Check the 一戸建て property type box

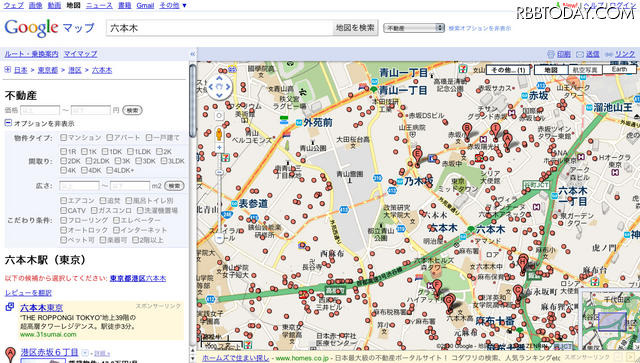(x=149, y=138)
